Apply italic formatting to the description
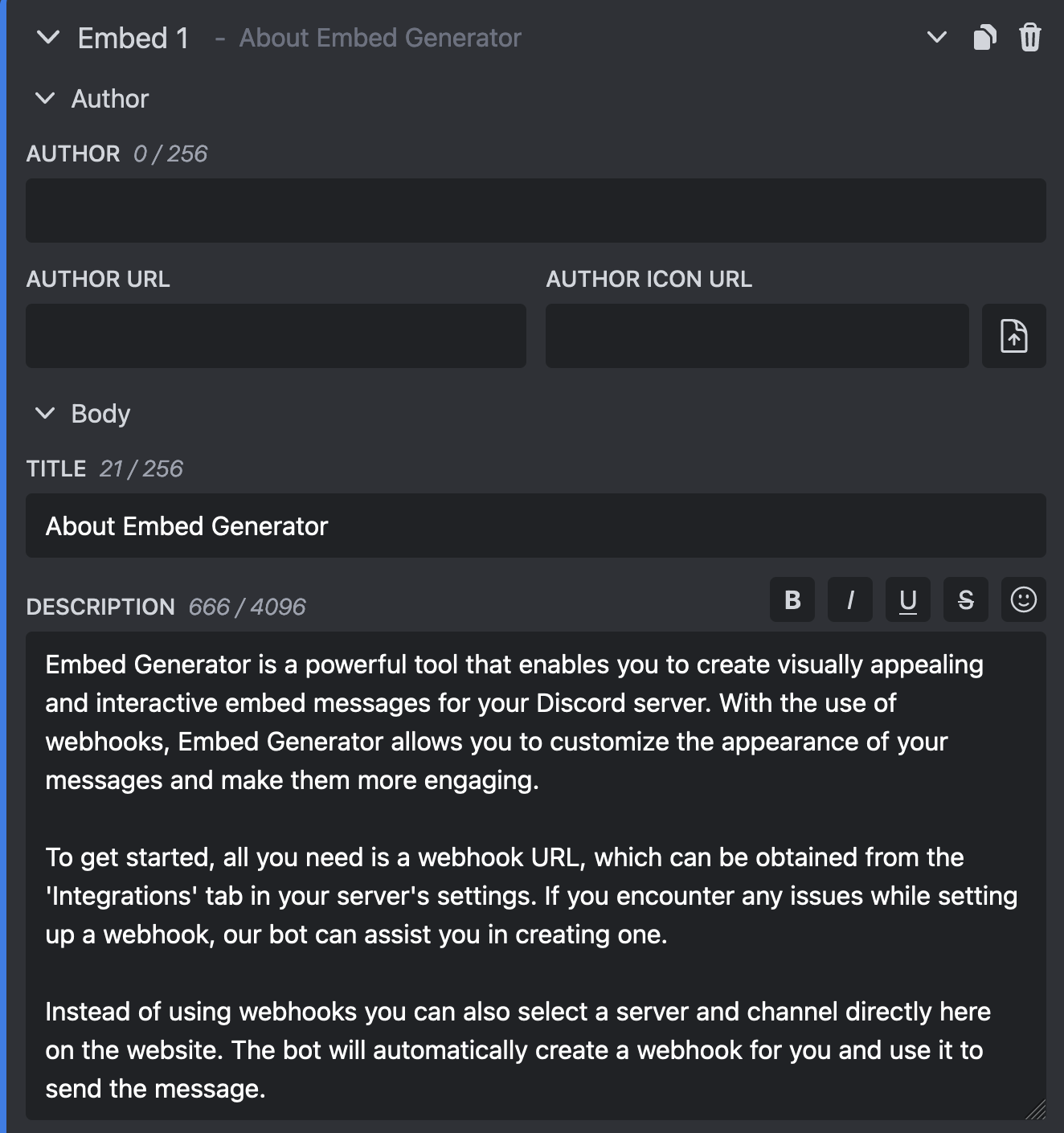1064x1133 pixels. click(850, 599)
